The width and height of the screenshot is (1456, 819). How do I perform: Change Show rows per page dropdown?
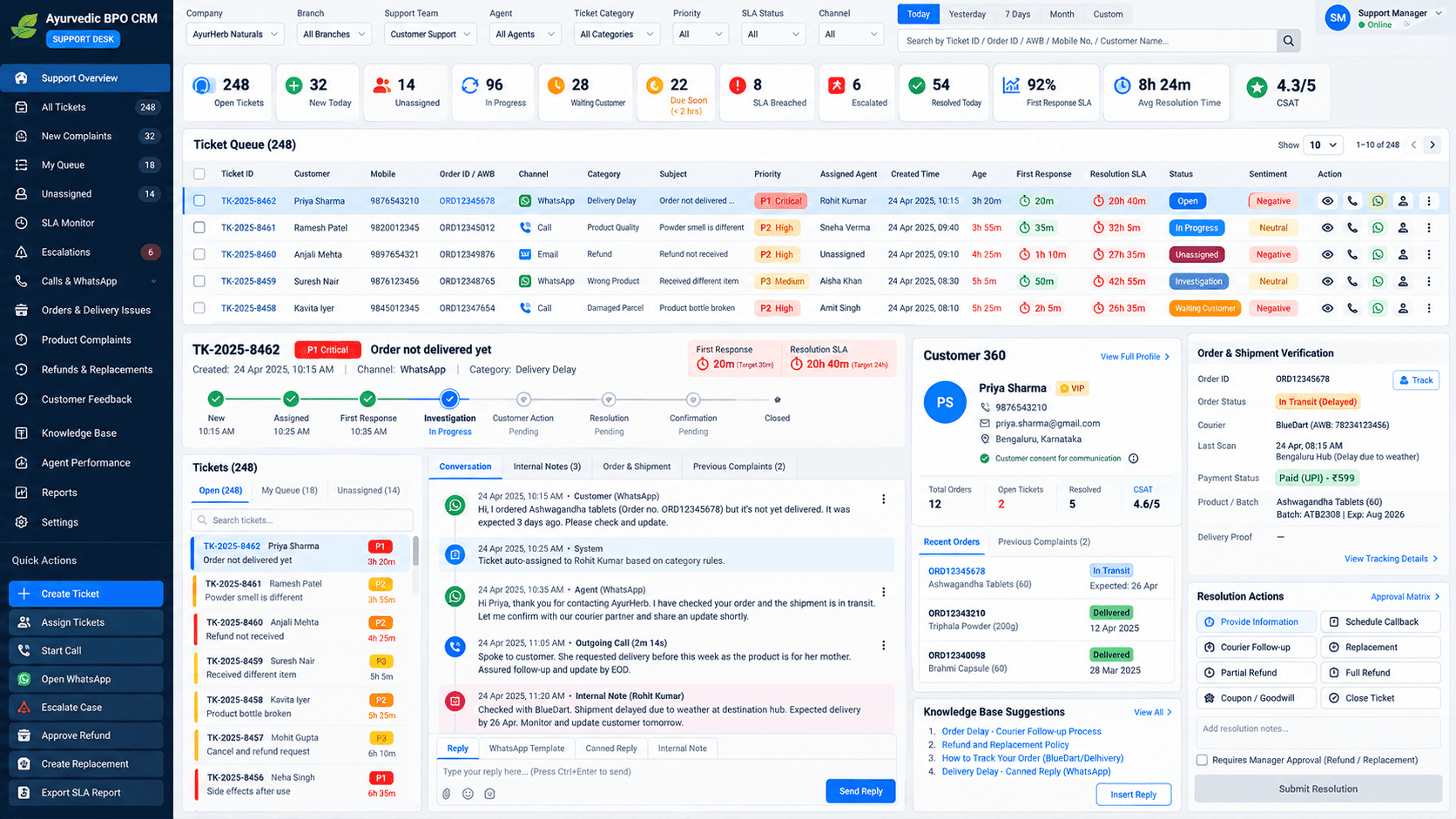point(1324,145)
